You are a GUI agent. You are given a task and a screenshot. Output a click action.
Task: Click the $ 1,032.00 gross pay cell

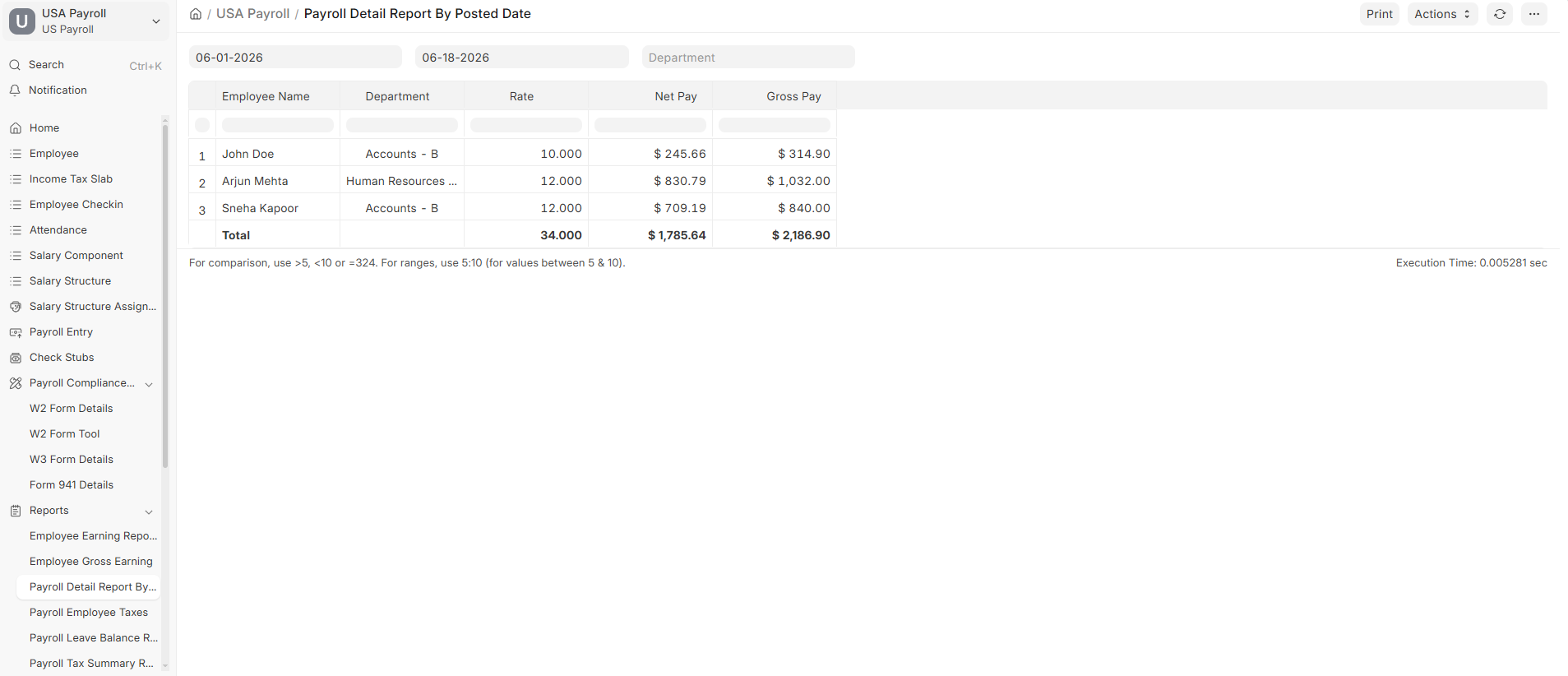775,181
